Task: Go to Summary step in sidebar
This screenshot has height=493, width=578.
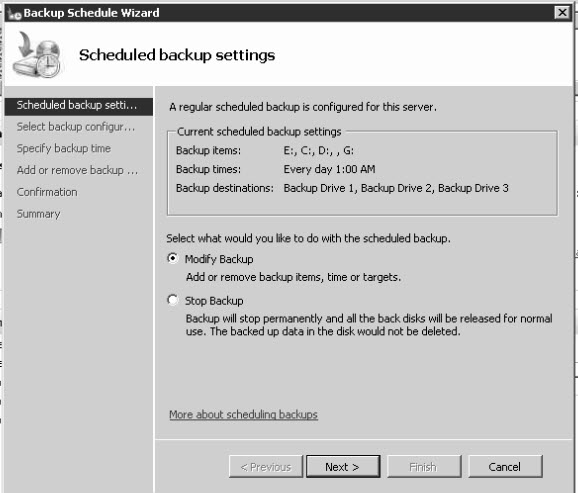Action: coord(39,214)
